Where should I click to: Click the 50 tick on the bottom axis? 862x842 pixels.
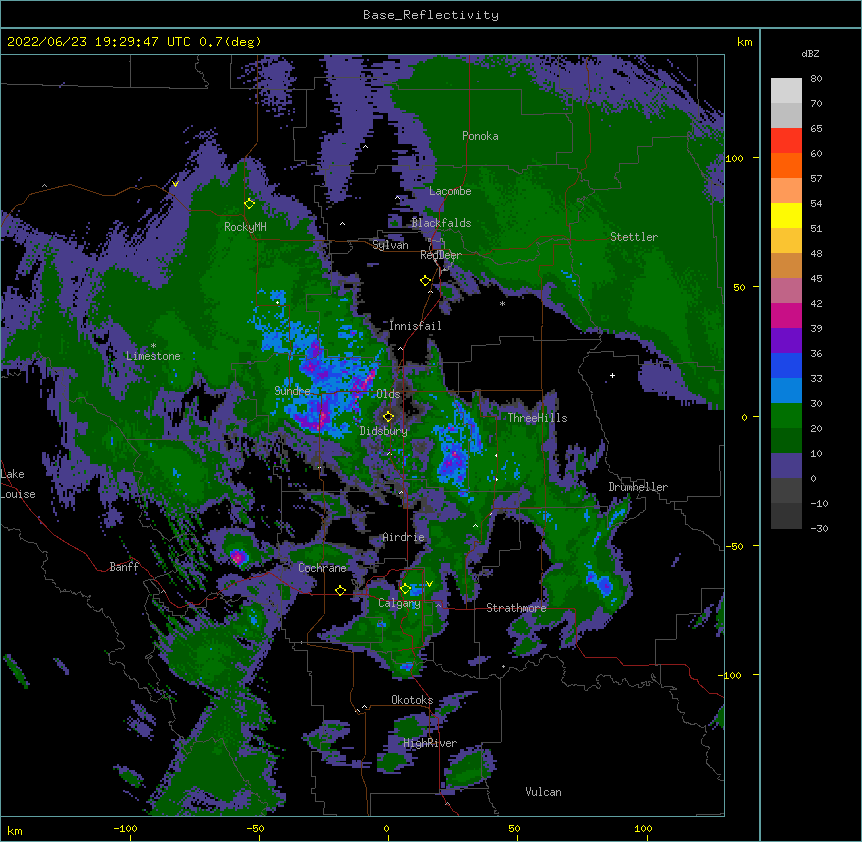514,829
